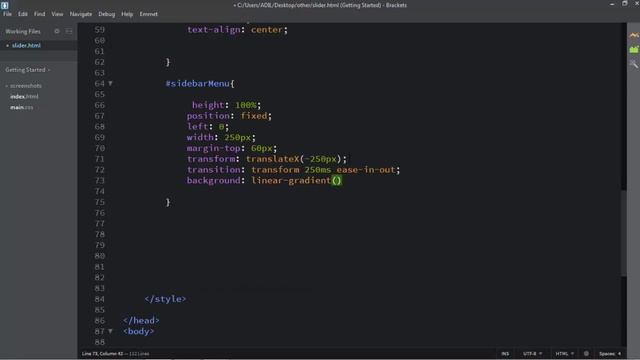Click the position: fixed line

pyautogui.click(x=229, y=116)
